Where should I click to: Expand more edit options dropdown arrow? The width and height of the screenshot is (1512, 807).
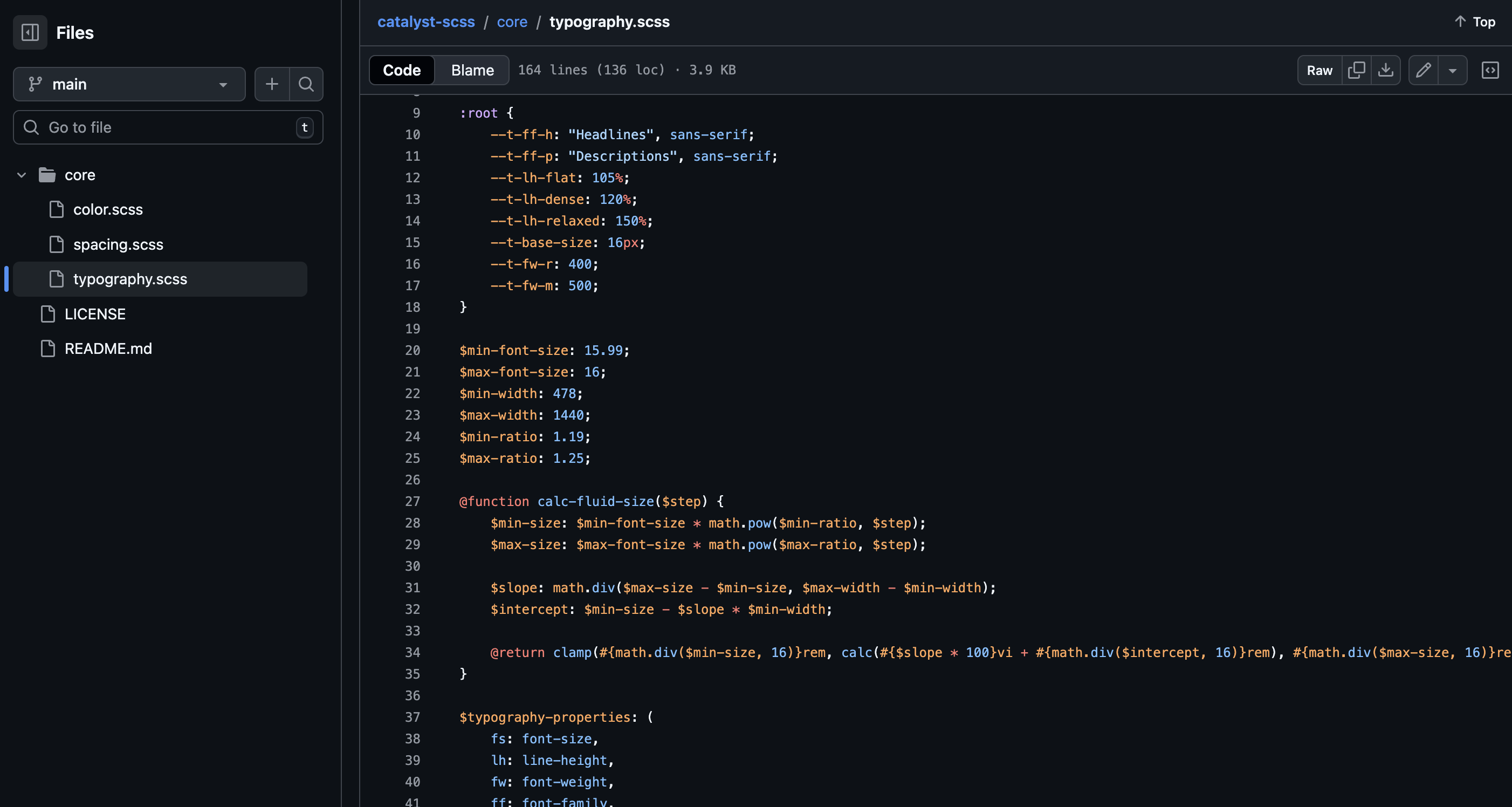1452,70
